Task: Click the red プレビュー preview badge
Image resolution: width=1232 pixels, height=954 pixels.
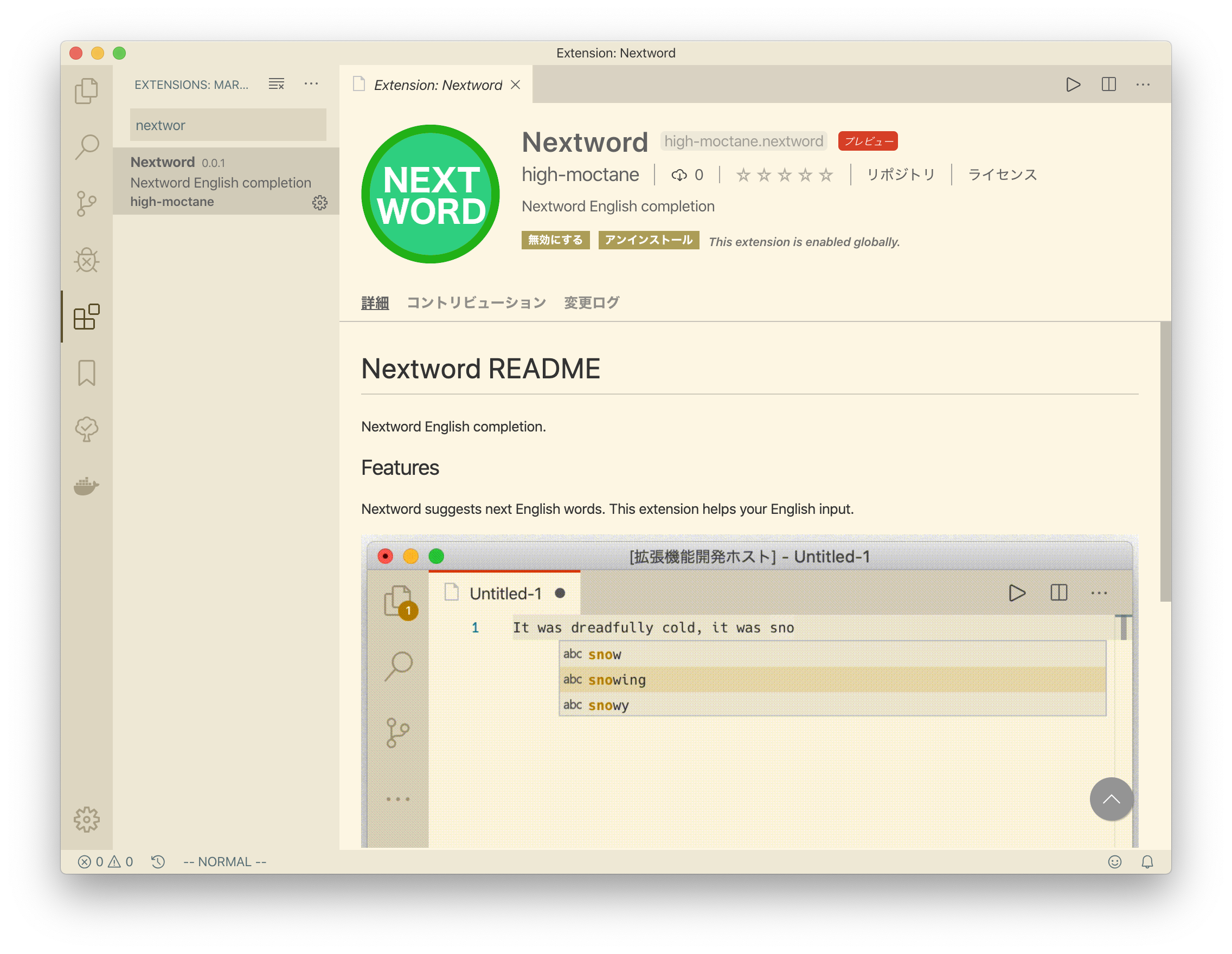Action: 868,141
